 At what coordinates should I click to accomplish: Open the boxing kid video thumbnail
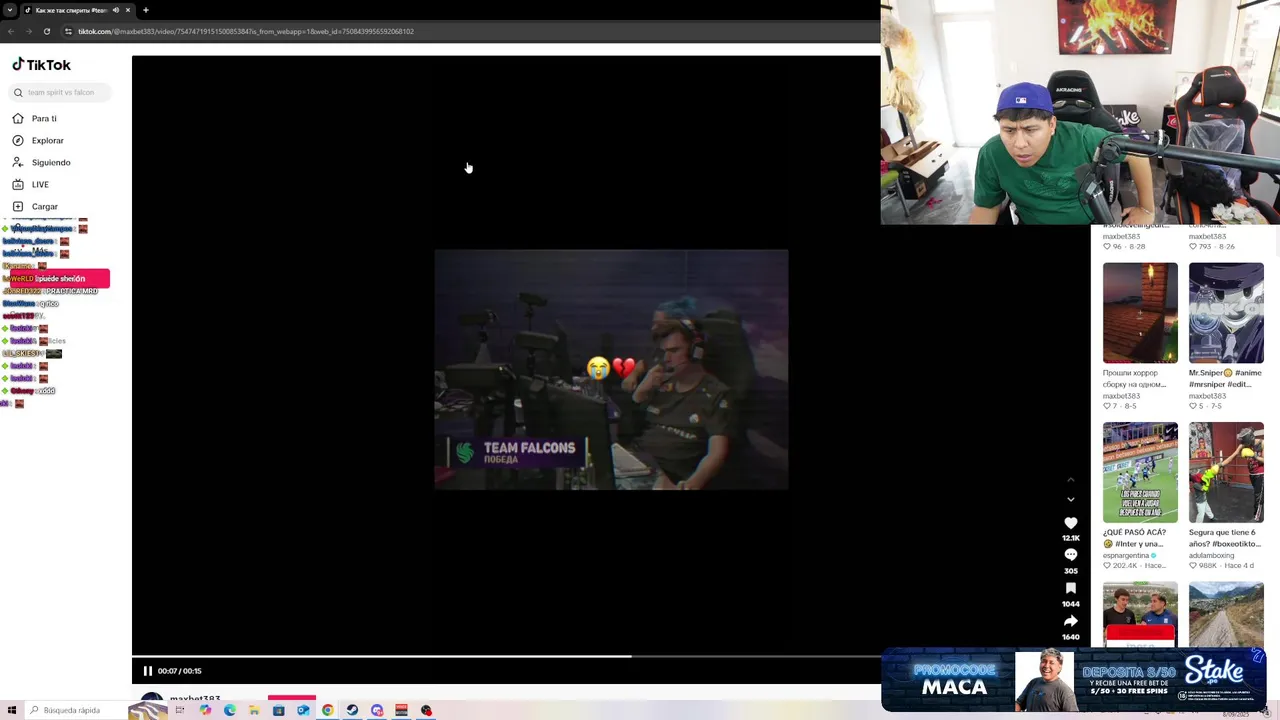coord(1226,472)
